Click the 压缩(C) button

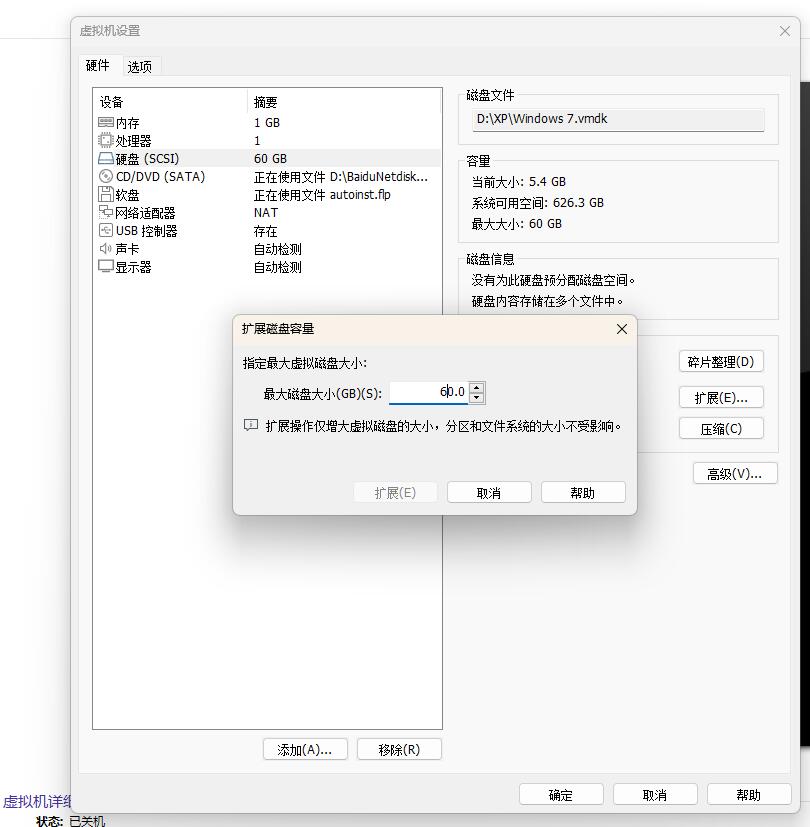[721, 429]
